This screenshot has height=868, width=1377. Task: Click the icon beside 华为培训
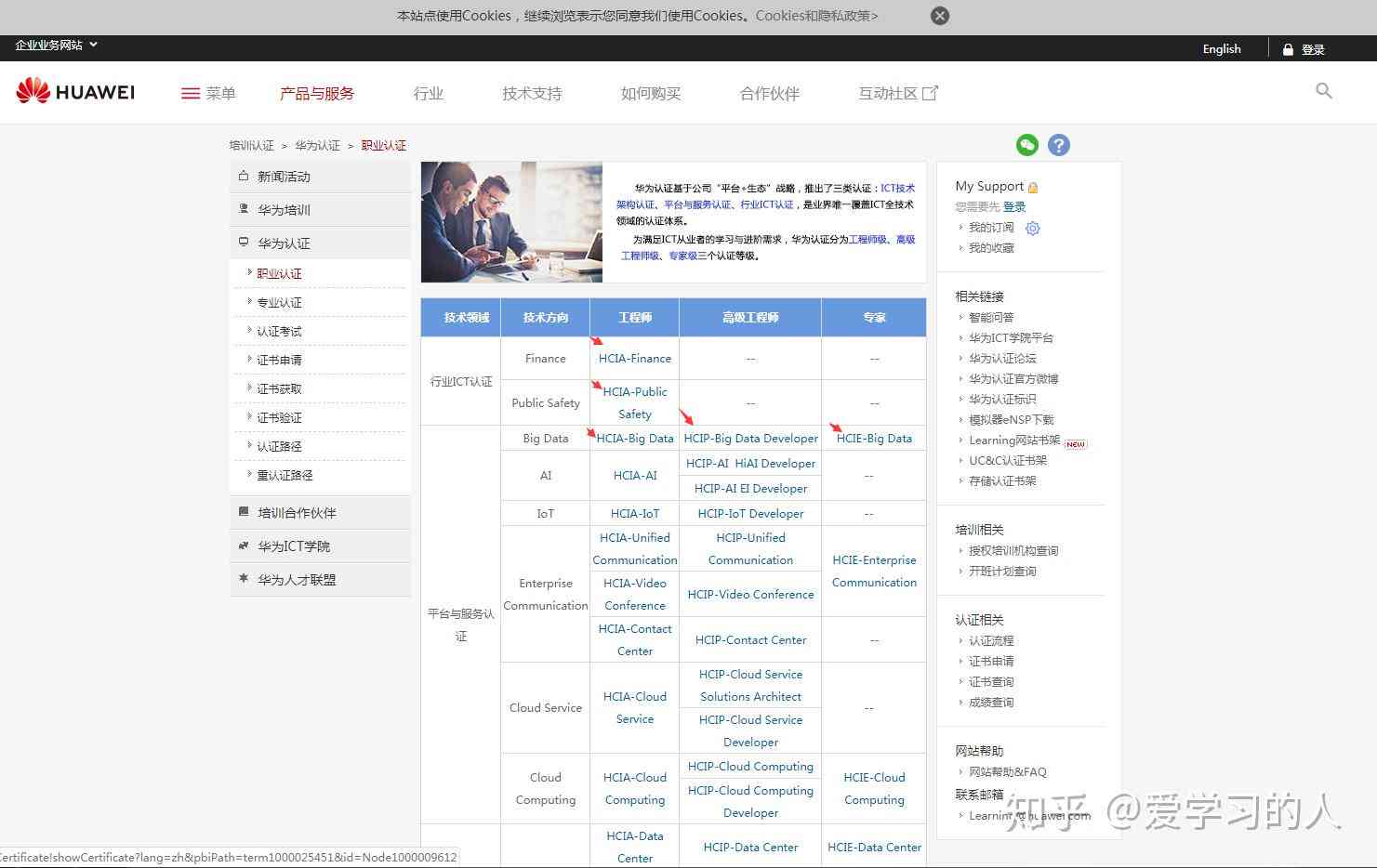click(x=244, y=209)
